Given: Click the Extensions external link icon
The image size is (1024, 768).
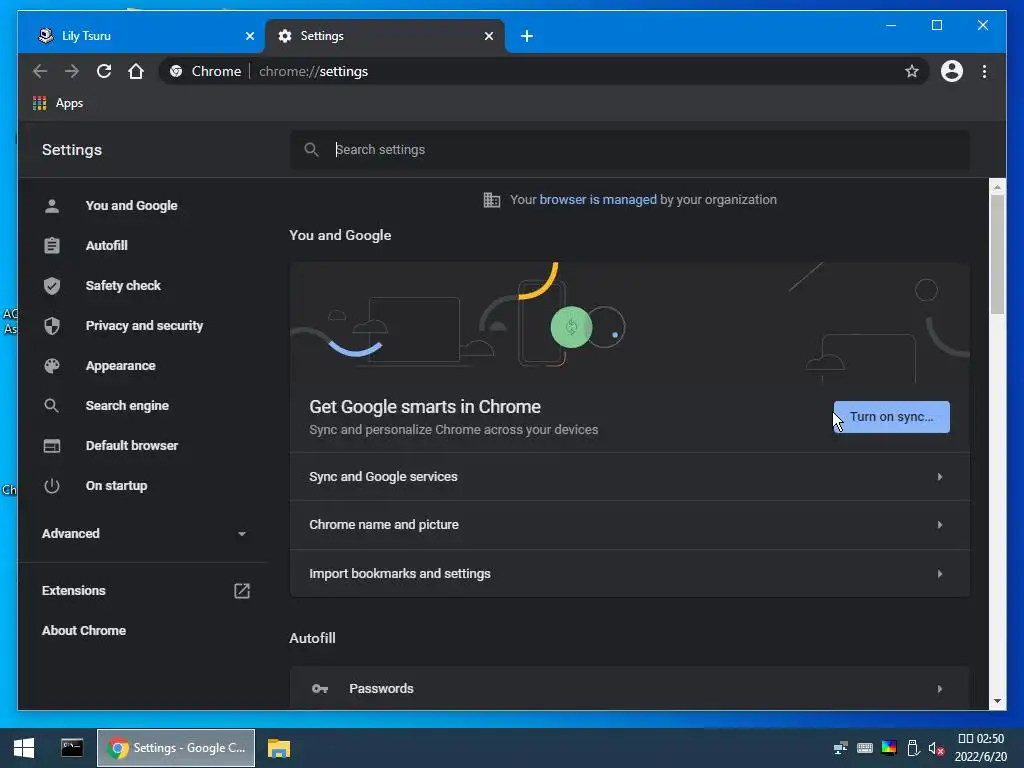Looking at the screenshot, I should (242, 590).
